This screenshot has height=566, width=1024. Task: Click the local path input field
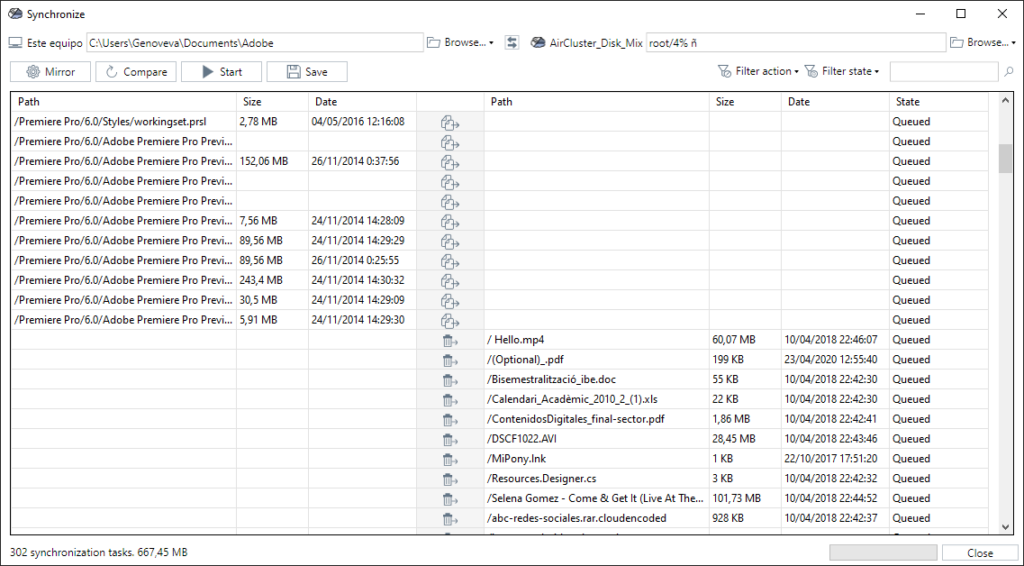pyautogui.click(x=255, y=43)
